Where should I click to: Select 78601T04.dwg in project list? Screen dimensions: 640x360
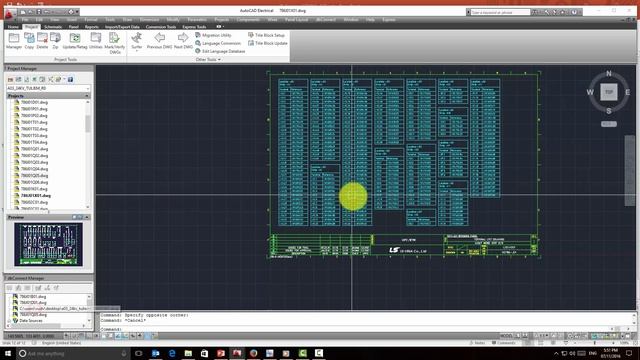[34, 142]
